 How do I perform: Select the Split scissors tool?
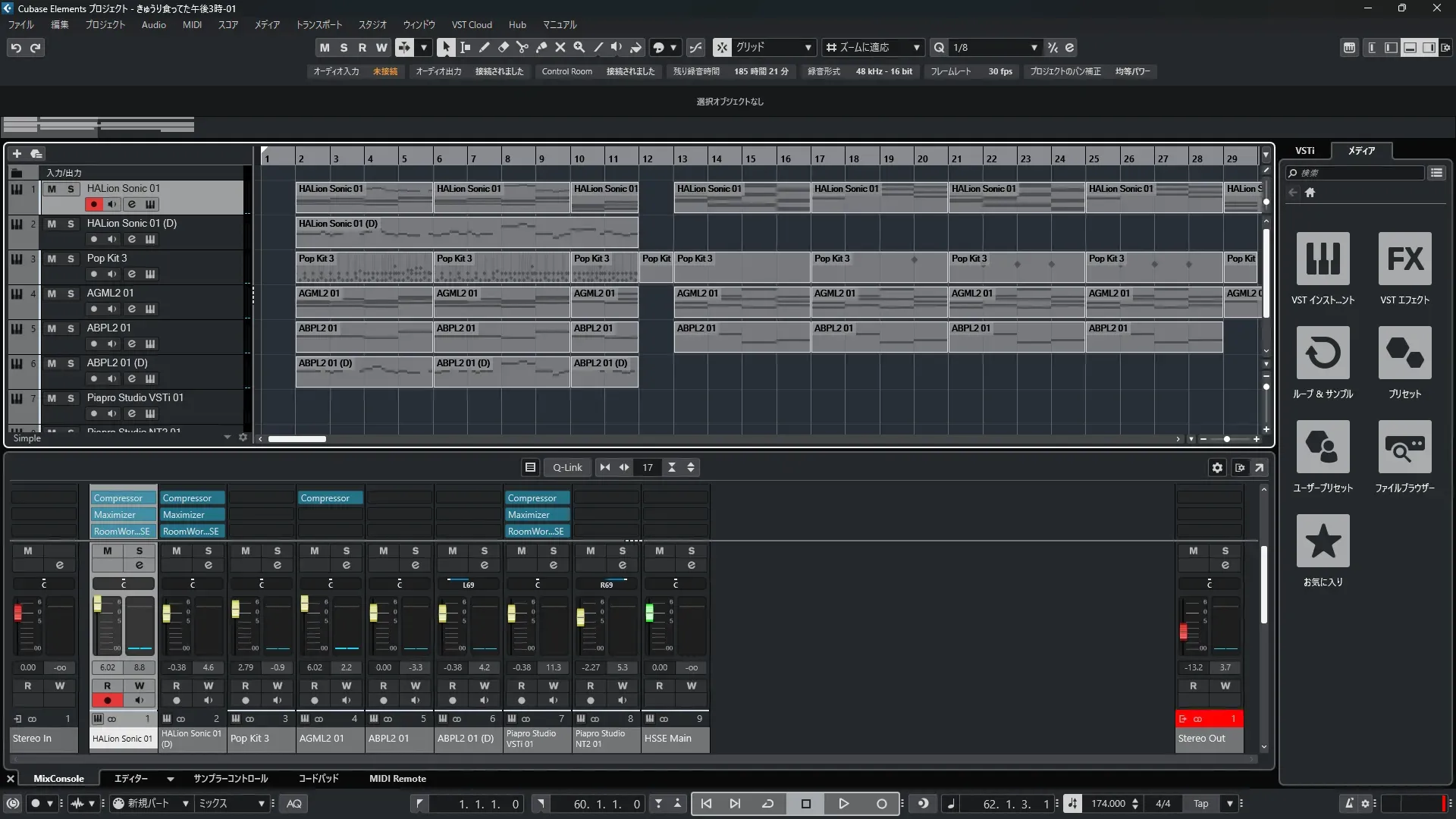coord(522,47)
